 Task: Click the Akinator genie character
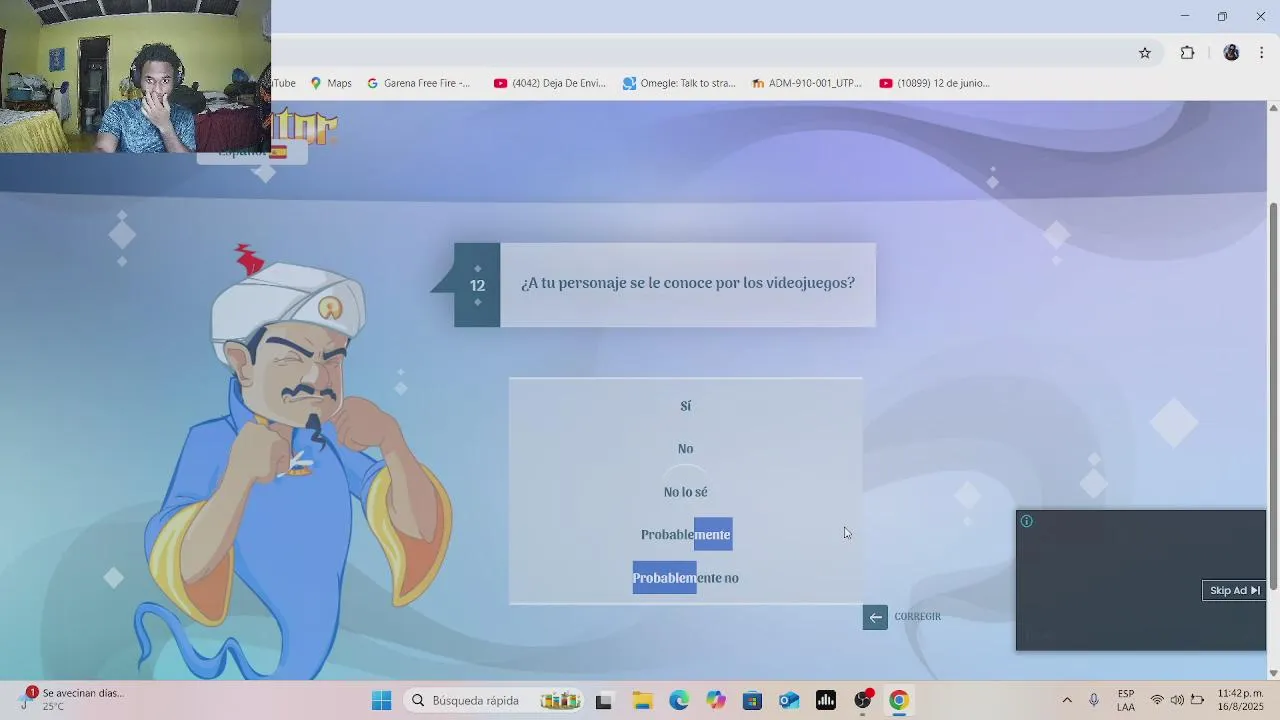pos(300,460)
